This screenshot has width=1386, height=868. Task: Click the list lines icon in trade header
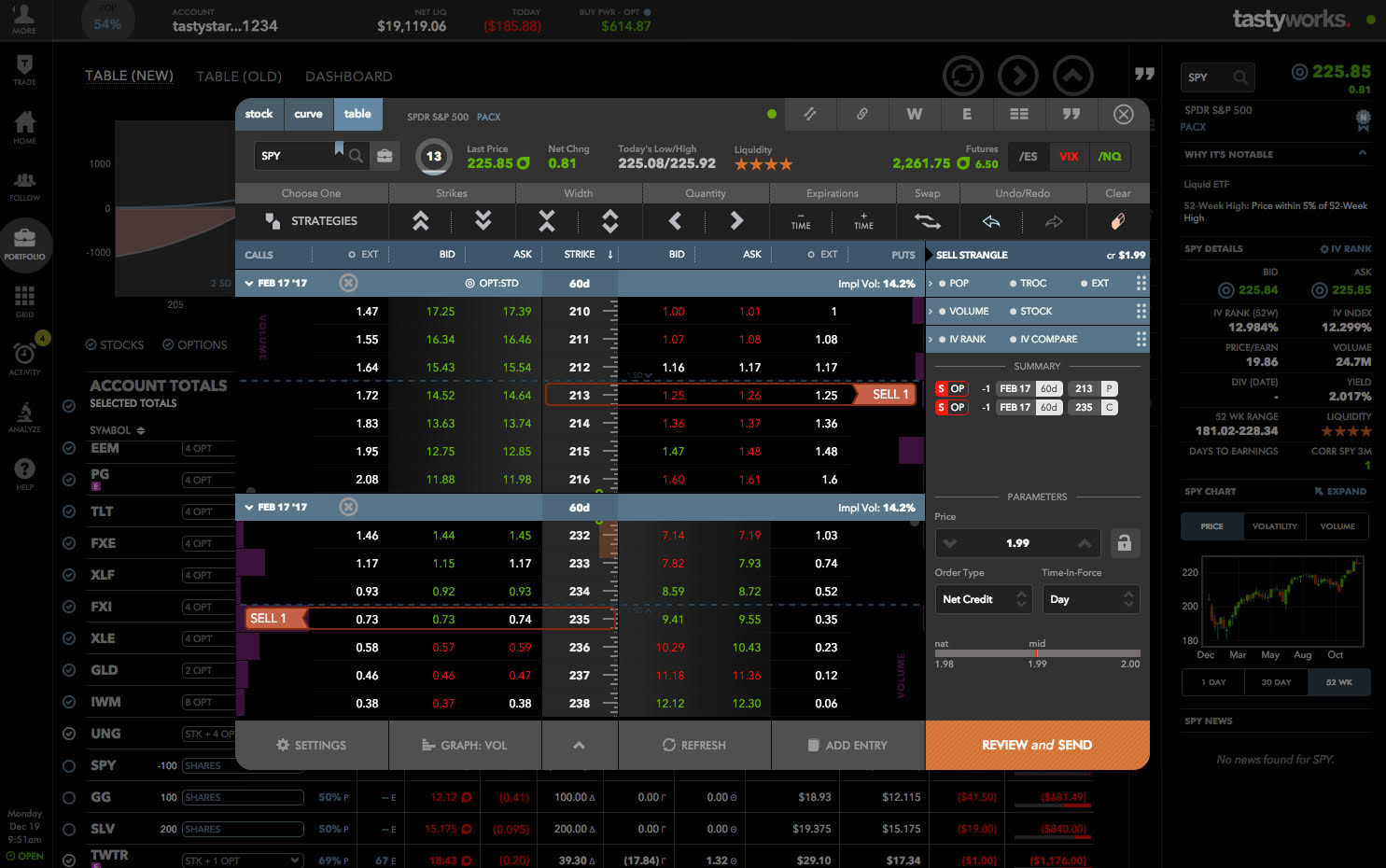point(1019,114)
